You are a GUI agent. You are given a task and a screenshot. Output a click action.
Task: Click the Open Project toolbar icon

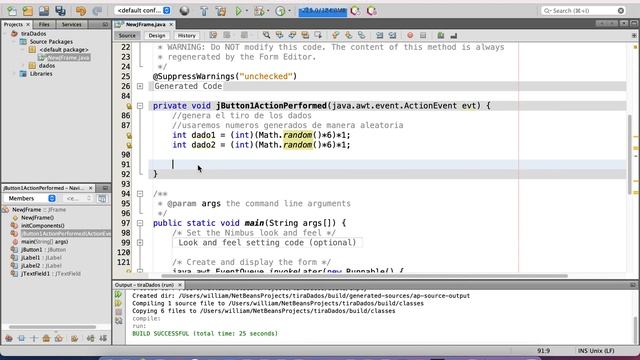point(44,11)
